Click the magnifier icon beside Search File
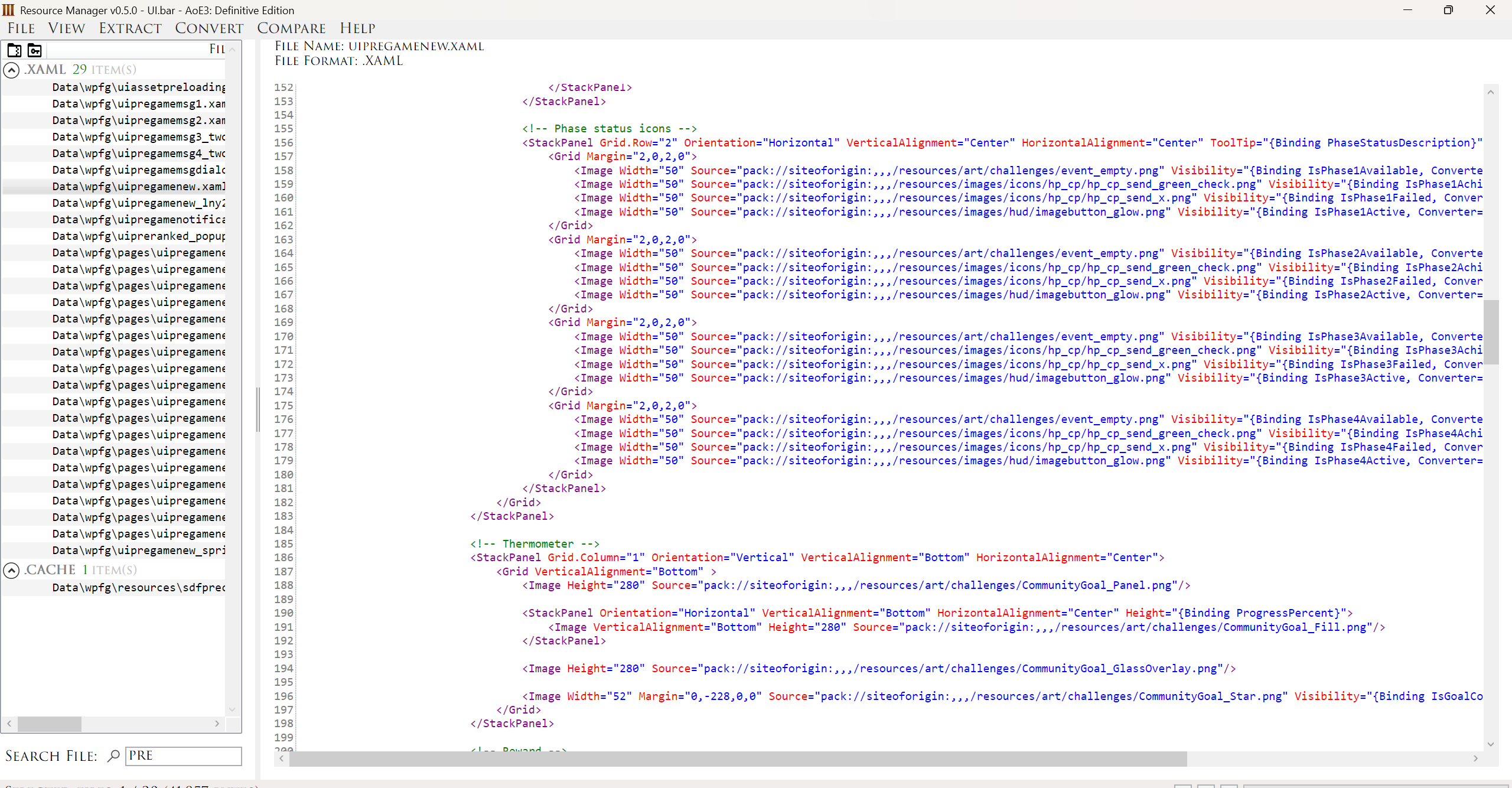The image size is (1512, 788). point(113,756)
